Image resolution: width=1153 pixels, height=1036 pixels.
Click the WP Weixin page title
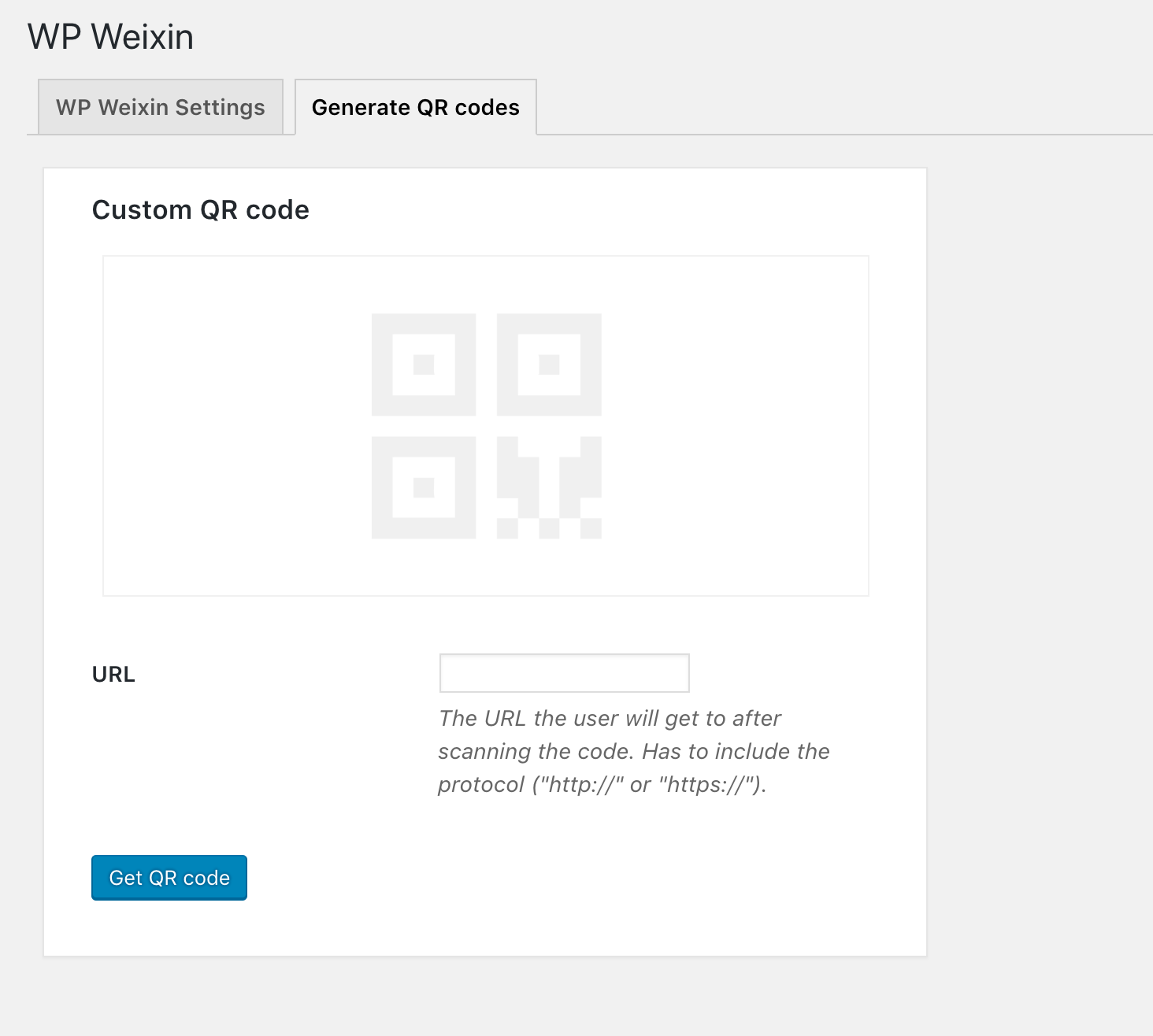(x=110, y=37)
